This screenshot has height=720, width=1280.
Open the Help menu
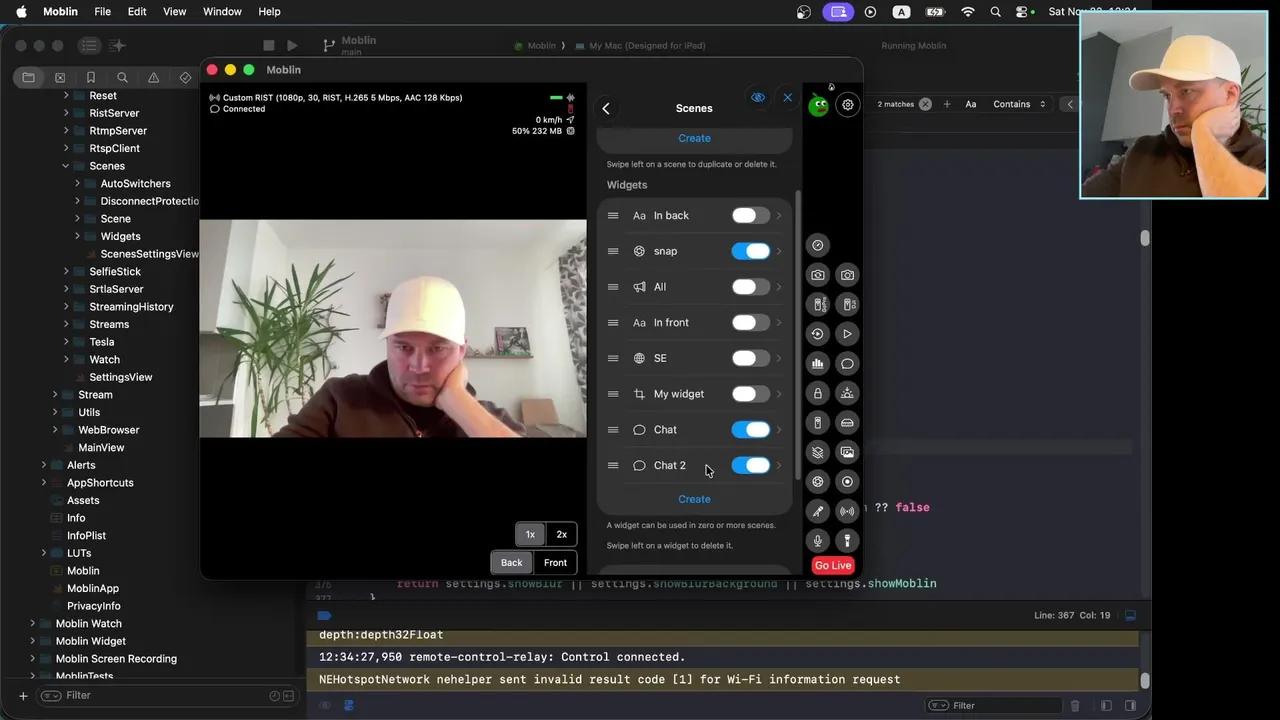coord(269,12)
